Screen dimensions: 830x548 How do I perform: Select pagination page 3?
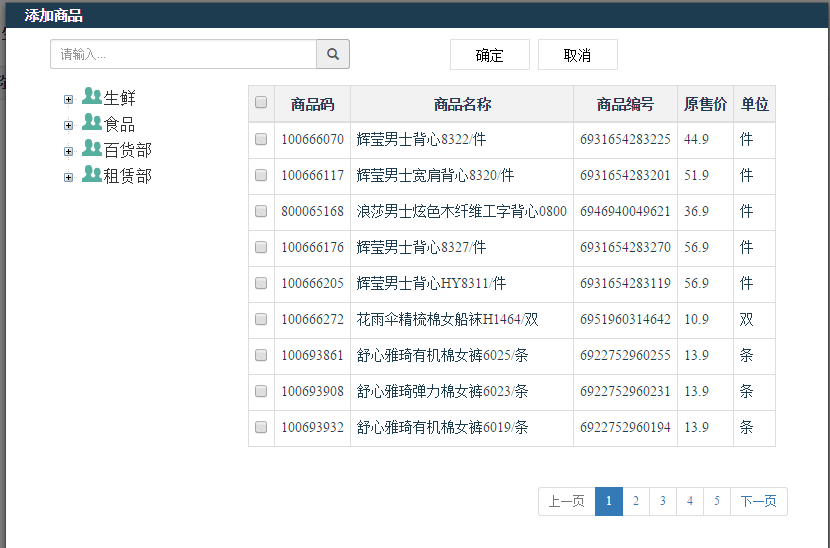[663, 501]
